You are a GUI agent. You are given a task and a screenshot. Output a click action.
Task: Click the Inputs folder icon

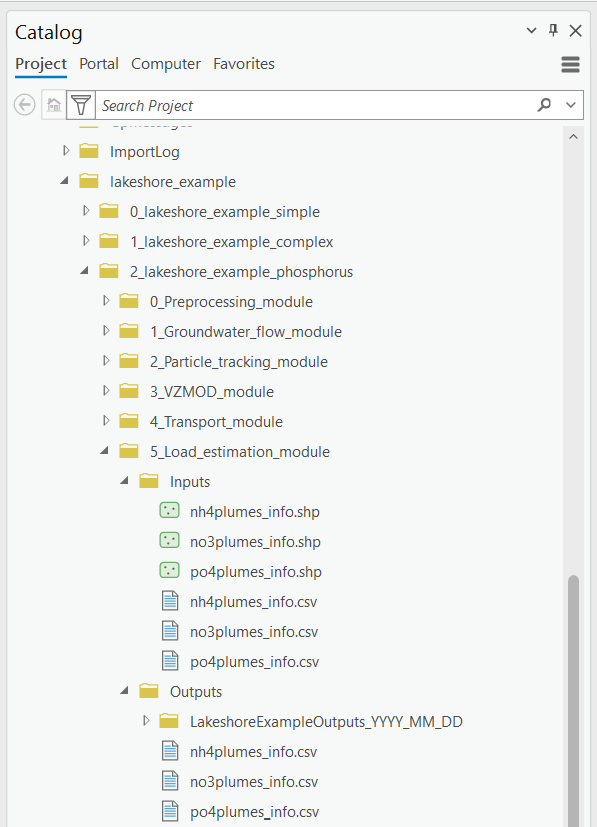[x=149, y=482]
